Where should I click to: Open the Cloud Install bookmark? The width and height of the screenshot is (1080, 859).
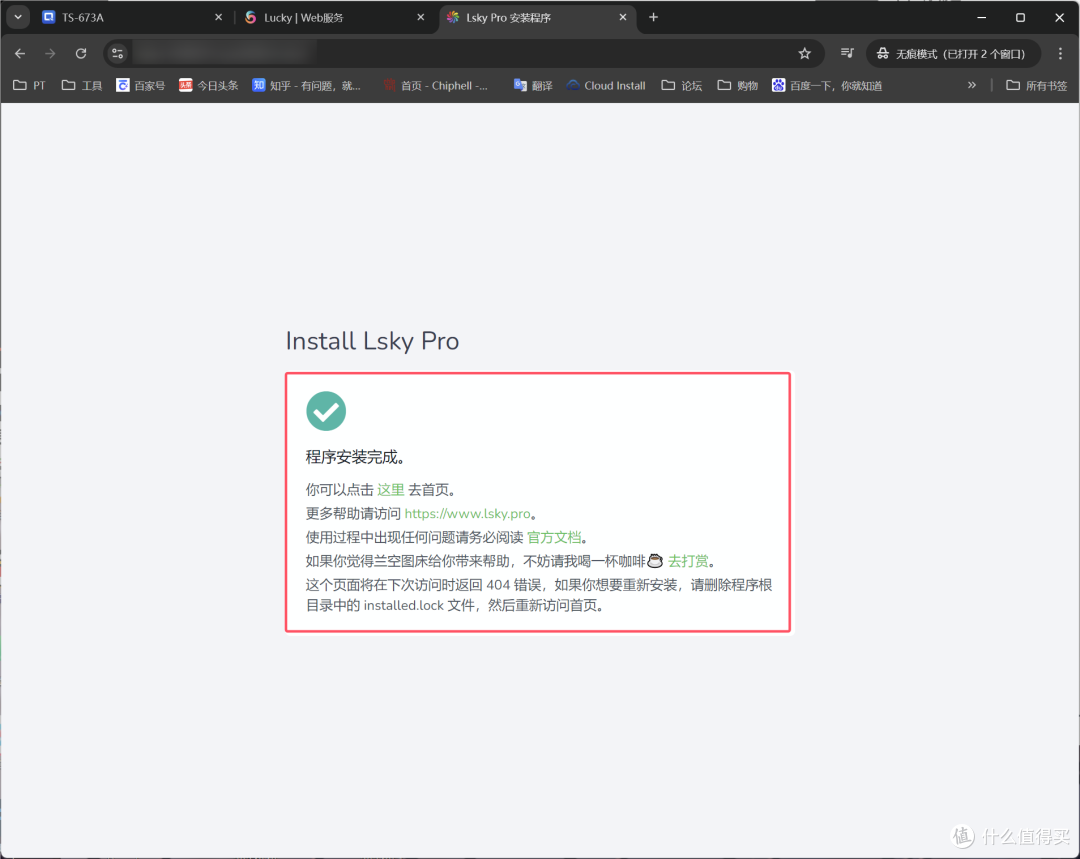606,85
